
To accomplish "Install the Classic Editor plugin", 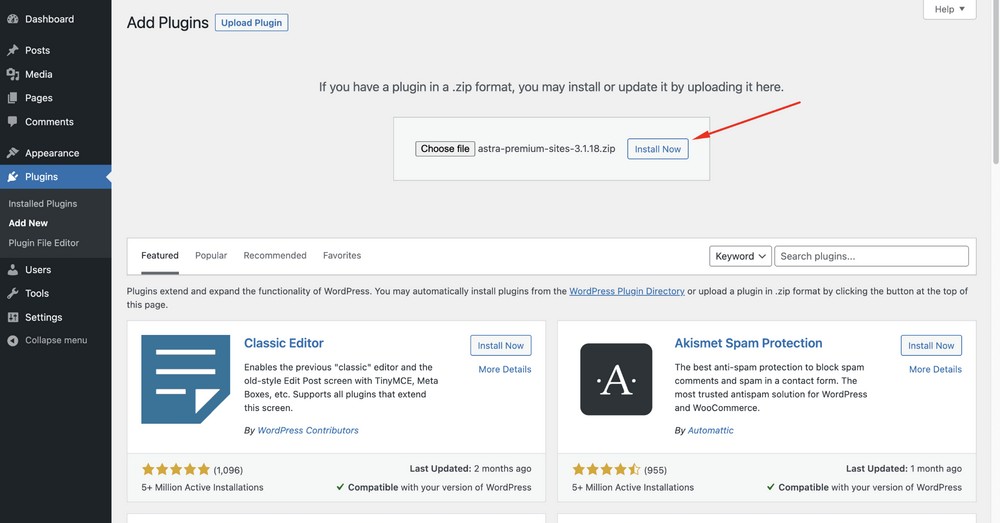I will pyautogui.click(x=501, y=345).
